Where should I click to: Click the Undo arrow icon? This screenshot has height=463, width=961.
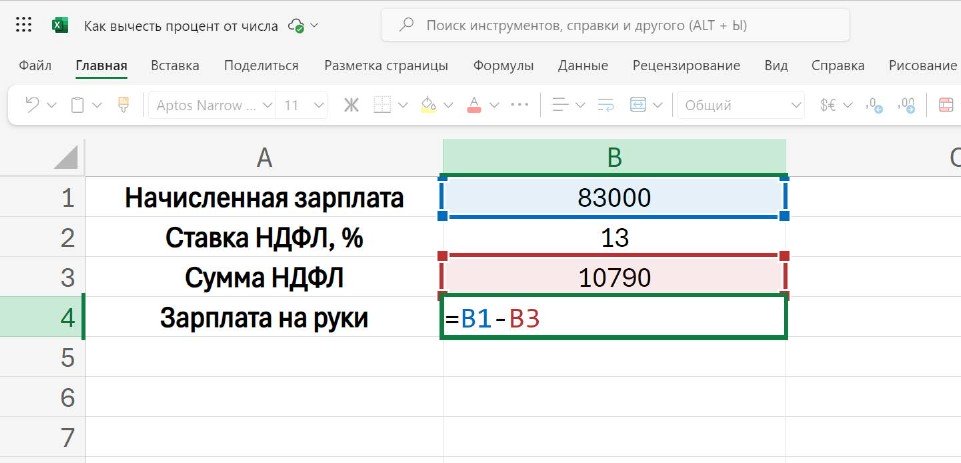(32, 104)
